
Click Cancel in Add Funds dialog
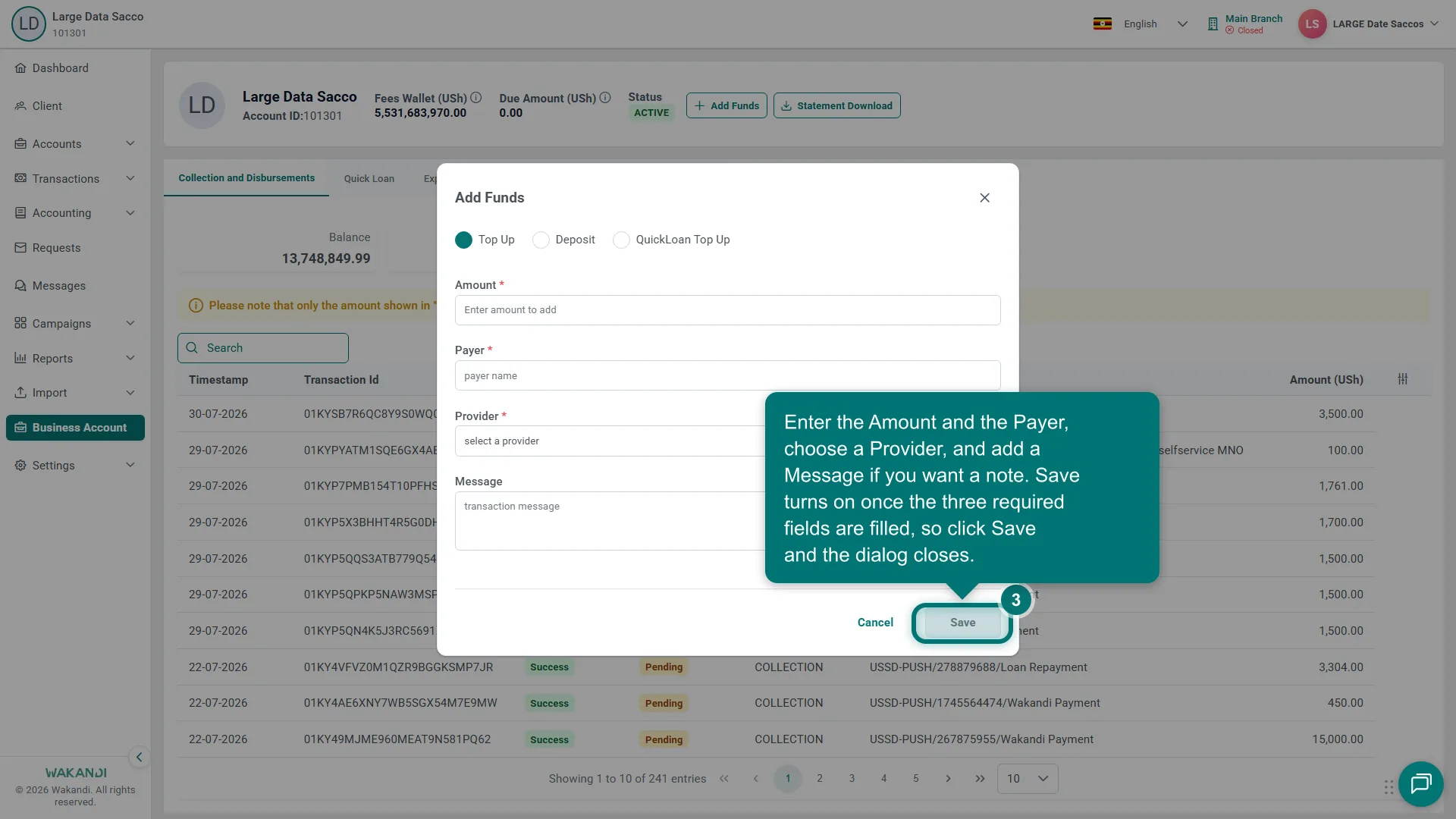click(875, 623)
